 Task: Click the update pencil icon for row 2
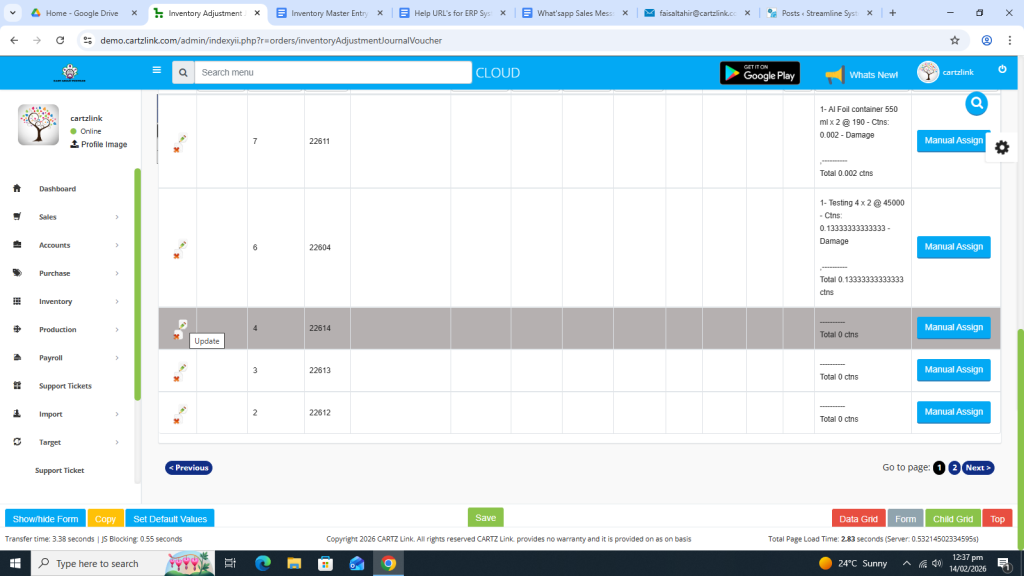[182, 409]
